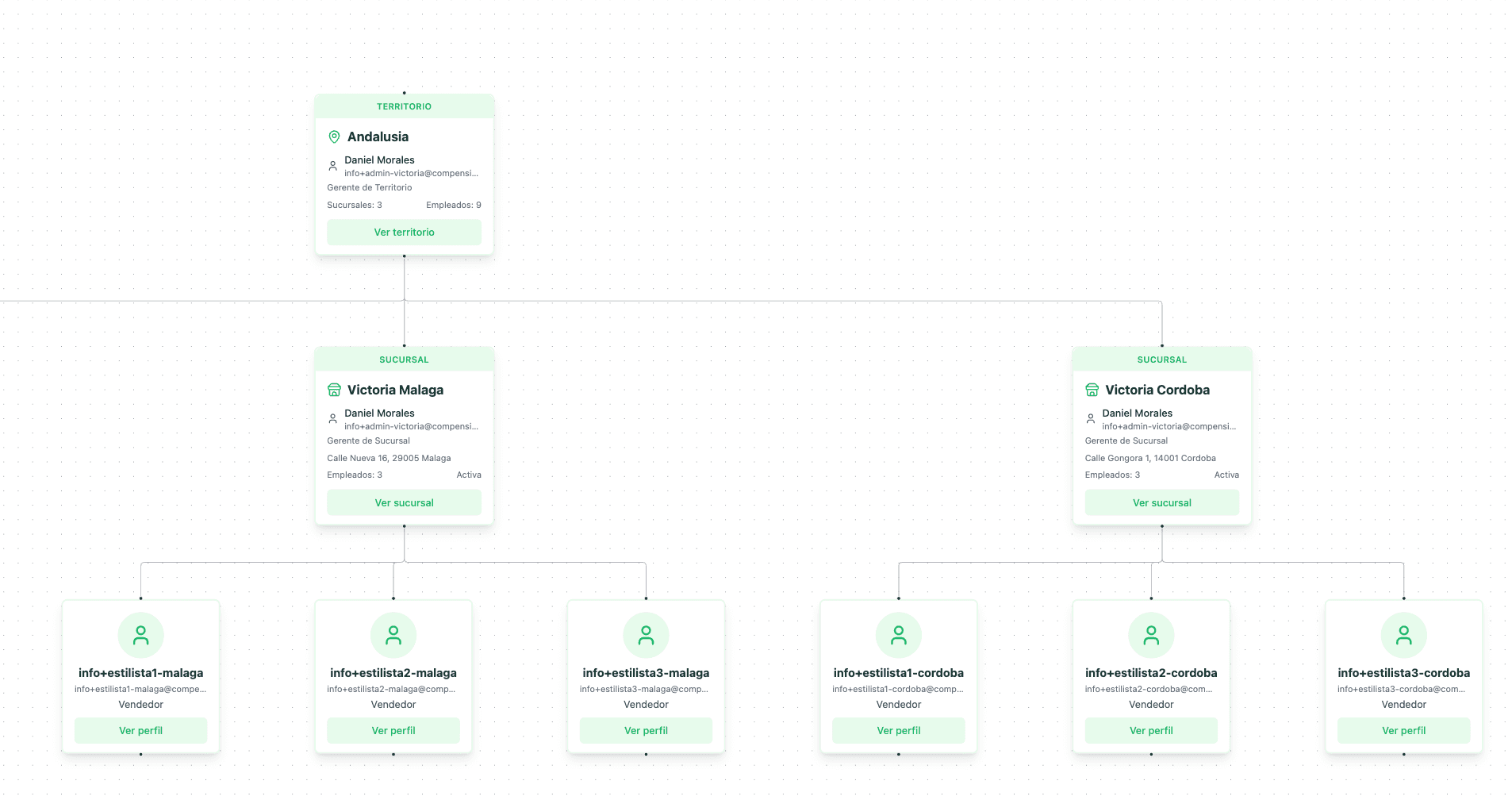
Task: Click the Andalusia location pin icon
Action: click(334, 137)
